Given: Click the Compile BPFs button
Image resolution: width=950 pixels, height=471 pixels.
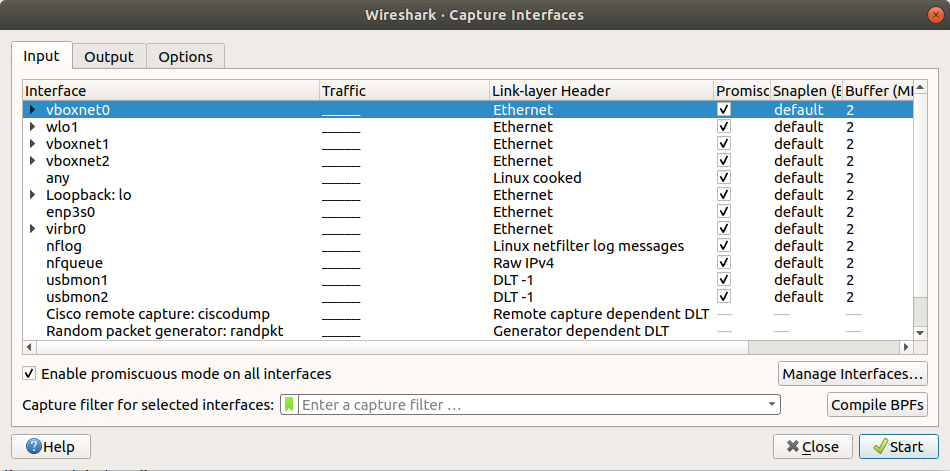Looking at the screenshot, I should click(x=877, y=405).
